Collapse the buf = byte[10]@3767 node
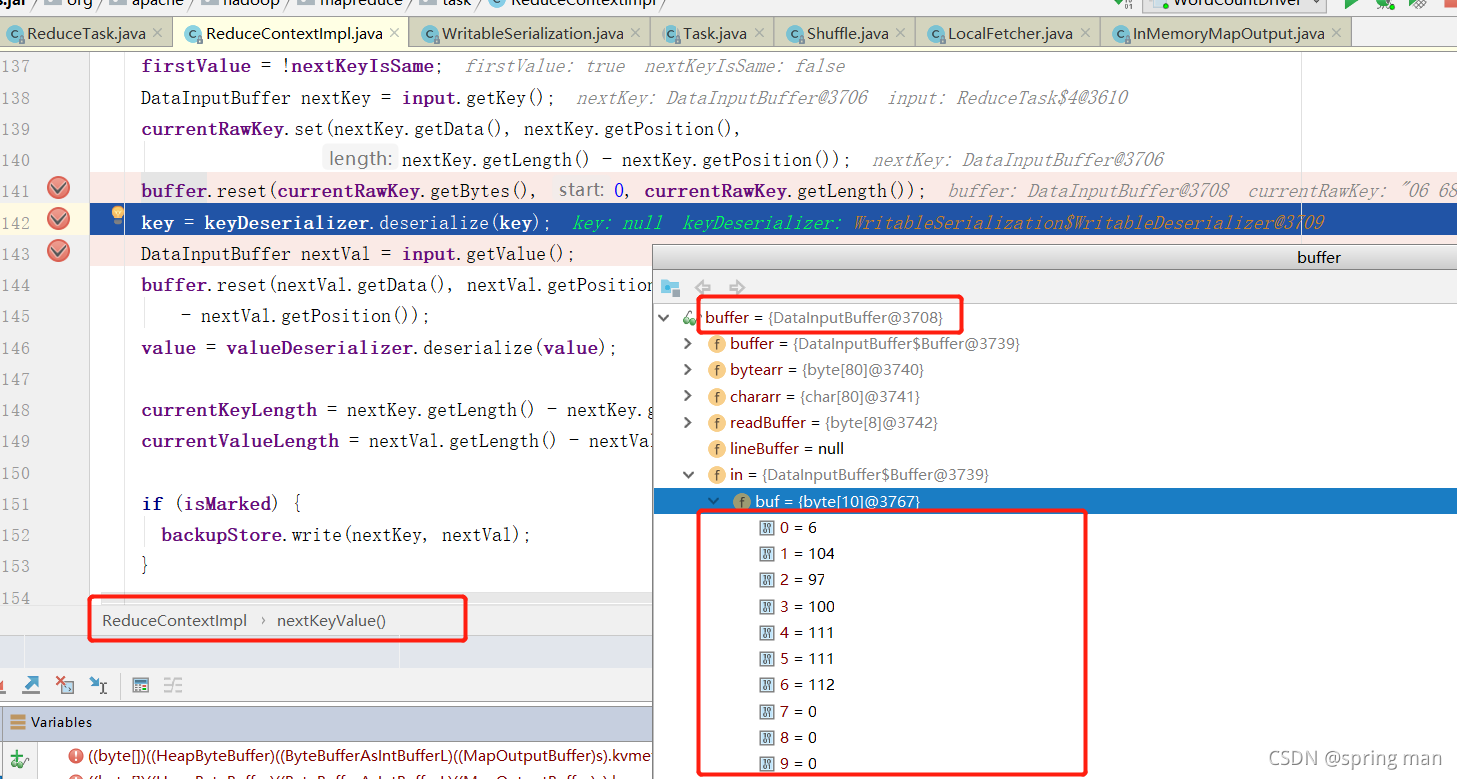1457x779 pixels. (713, 501)
